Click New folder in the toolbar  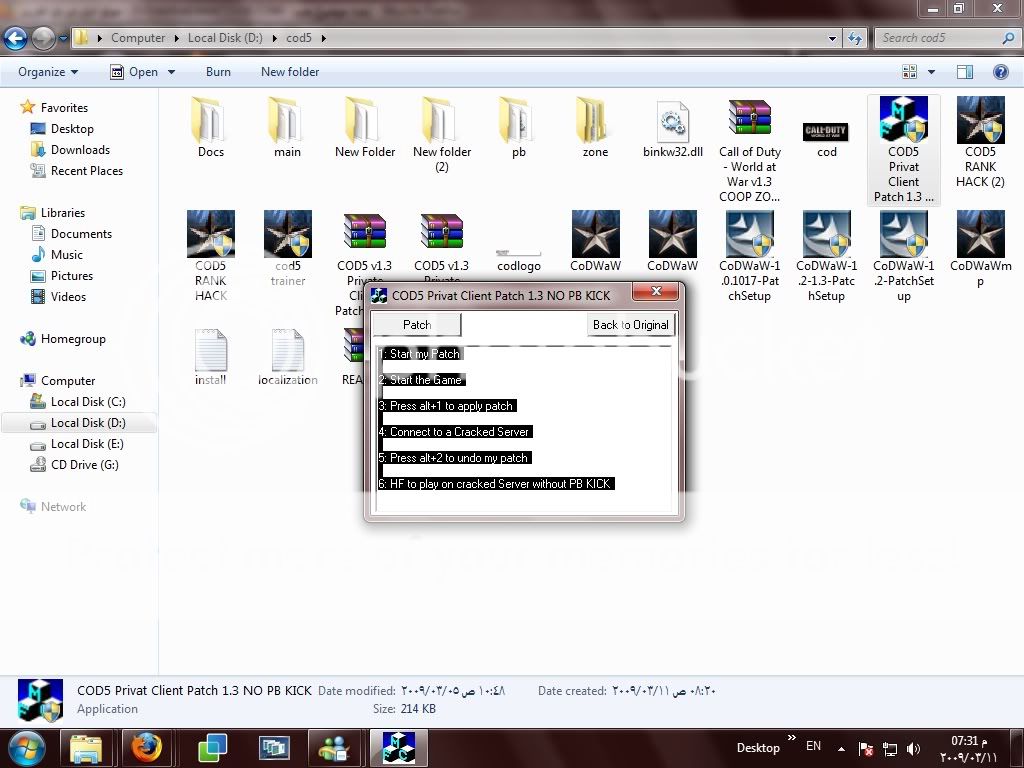tap(290, 72)
